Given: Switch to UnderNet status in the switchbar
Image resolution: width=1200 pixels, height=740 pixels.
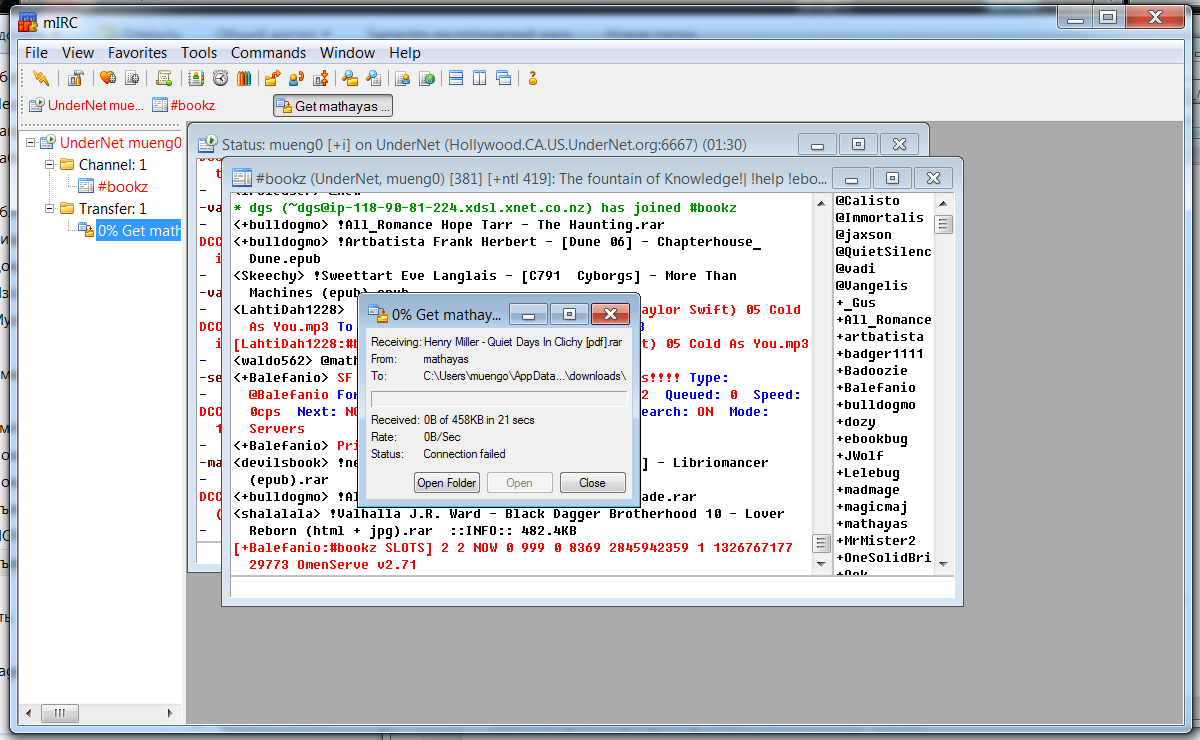Looking at the screenshot, I should tap(87, 105).
